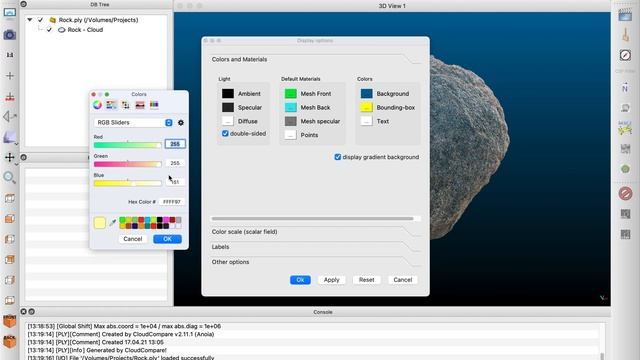This screenshot has height=360, width=640.
Task: Click the magnifier zoom tool in left toolbar
Action: coord(9,178)
